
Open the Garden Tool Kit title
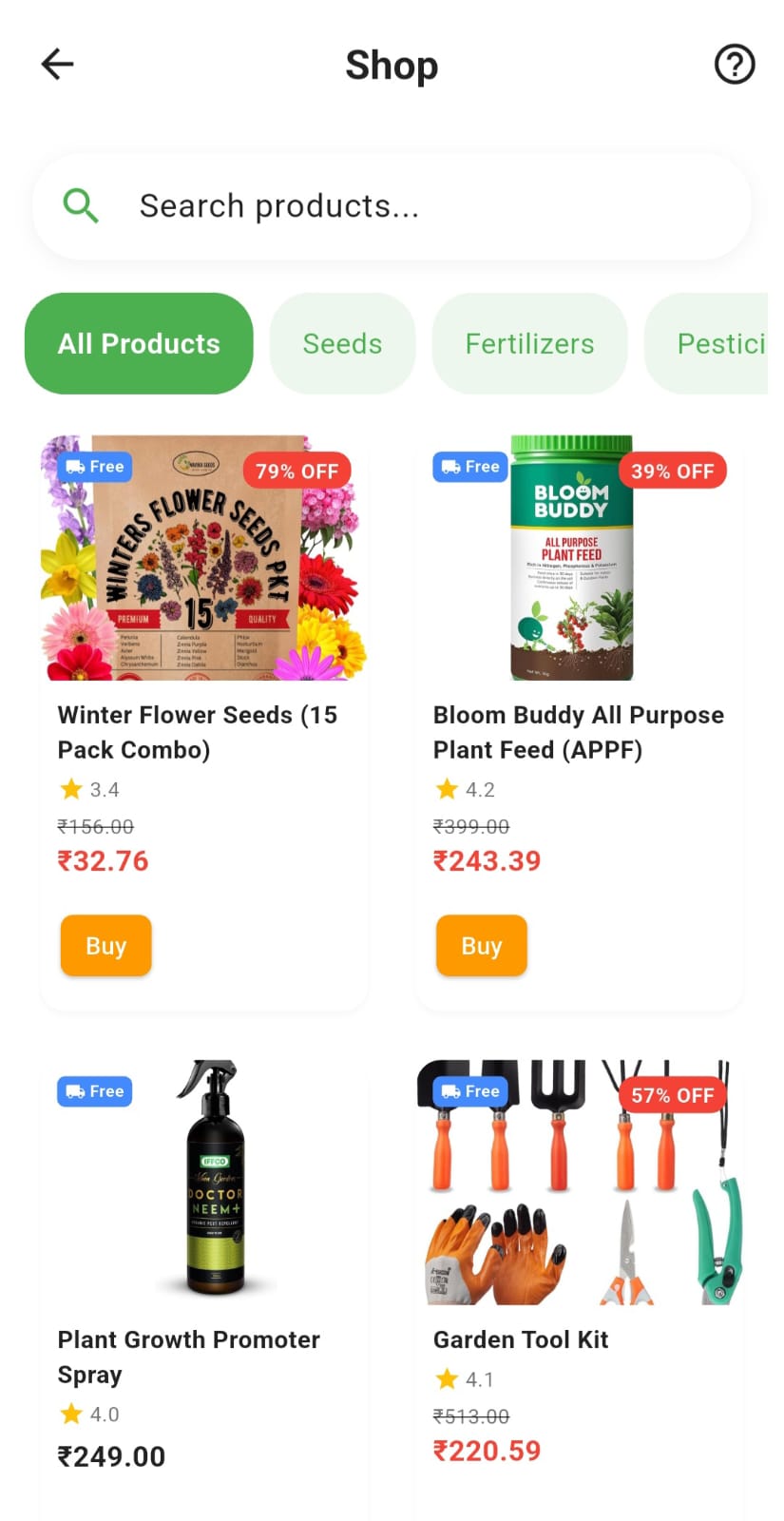click(x=521, y=1339)
